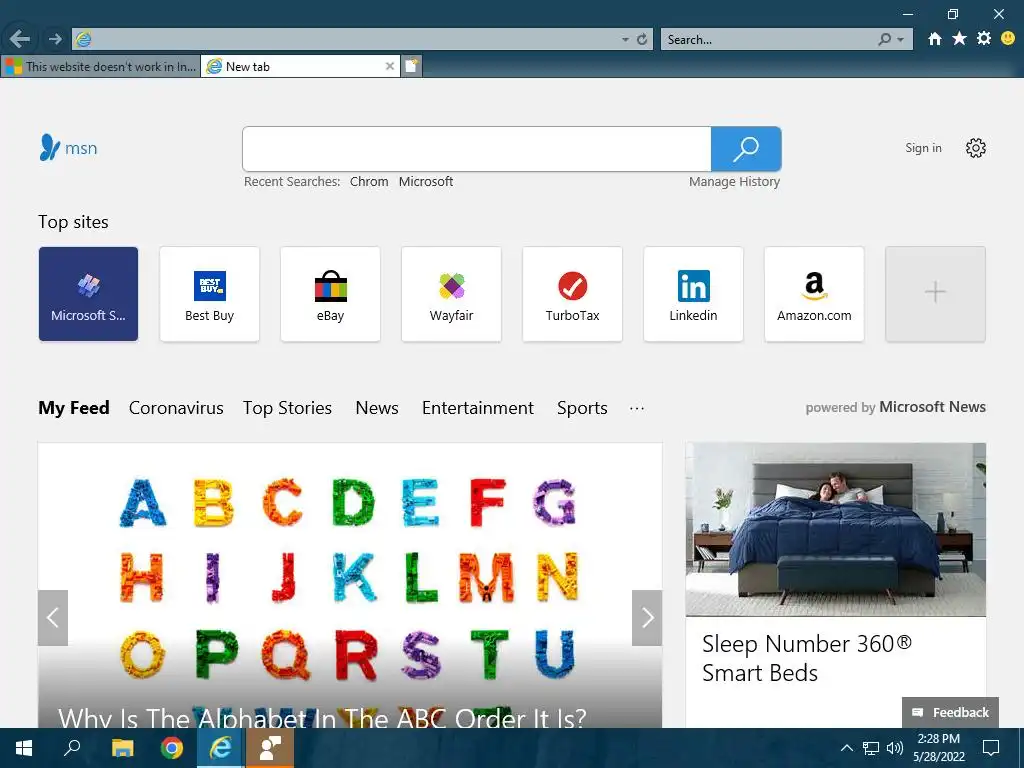This screenshot has height=768, width=1024.
Task: Go forward with the browser forward arrow
Action: (x=56, y=39)
